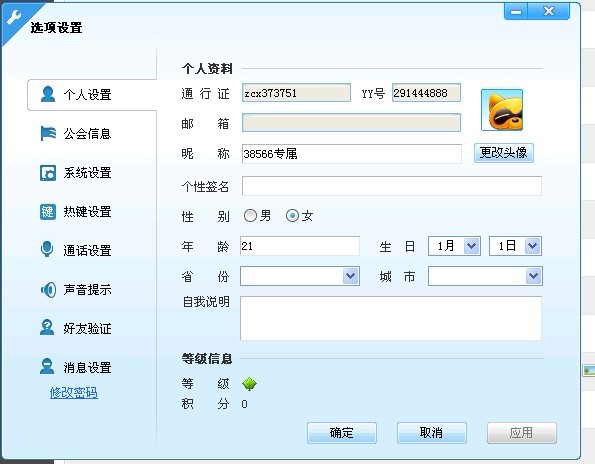Open the 通话设置 microphone icon
The width and height of the screenshot is (595, 464).
tap(47, 250)
